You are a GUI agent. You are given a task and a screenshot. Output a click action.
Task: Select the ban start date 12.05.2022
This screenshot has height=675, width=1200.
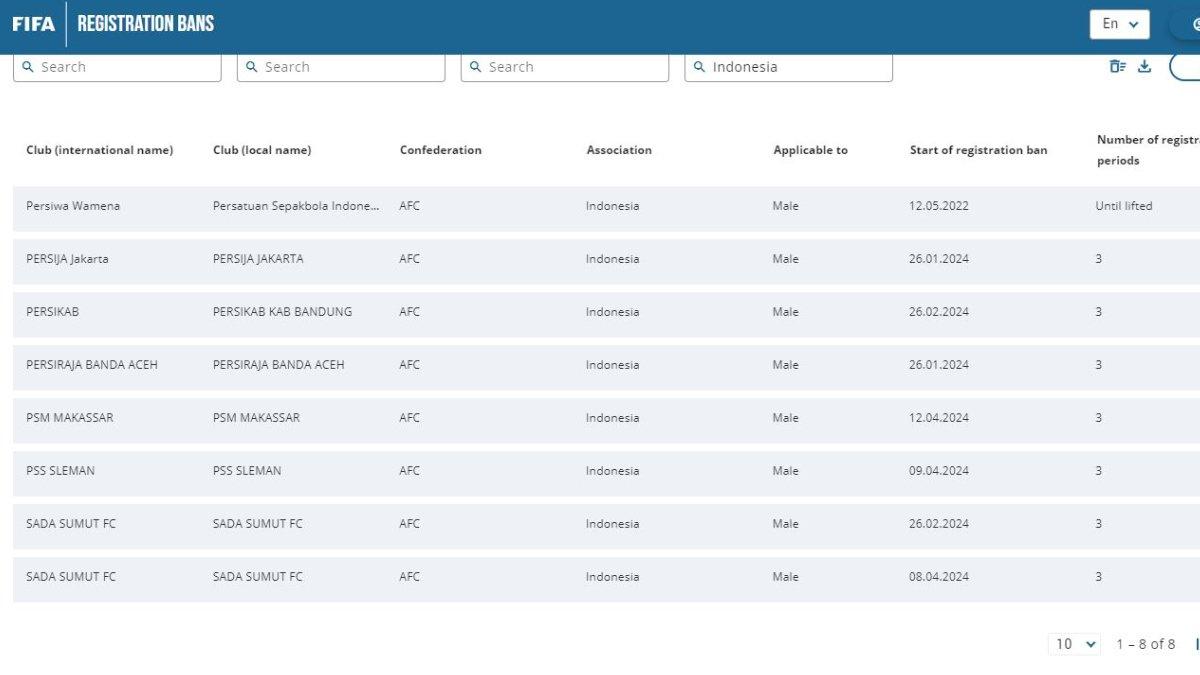coord(939,206)
